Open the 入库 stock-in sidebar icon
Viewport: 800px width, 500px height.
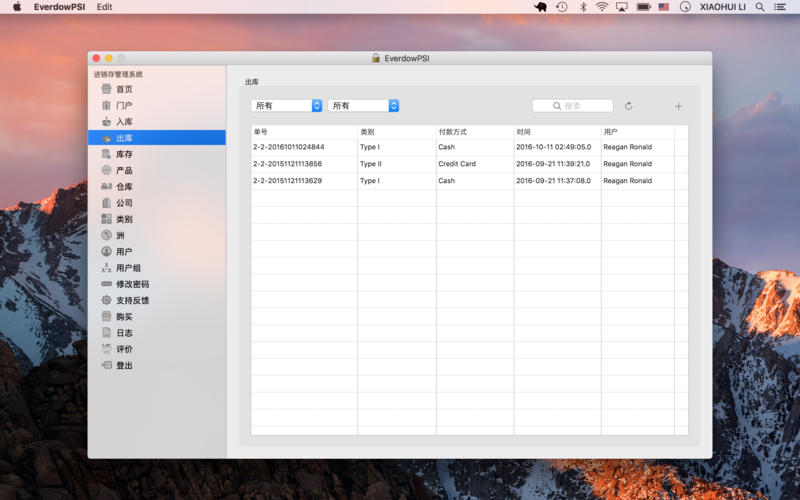106,122
